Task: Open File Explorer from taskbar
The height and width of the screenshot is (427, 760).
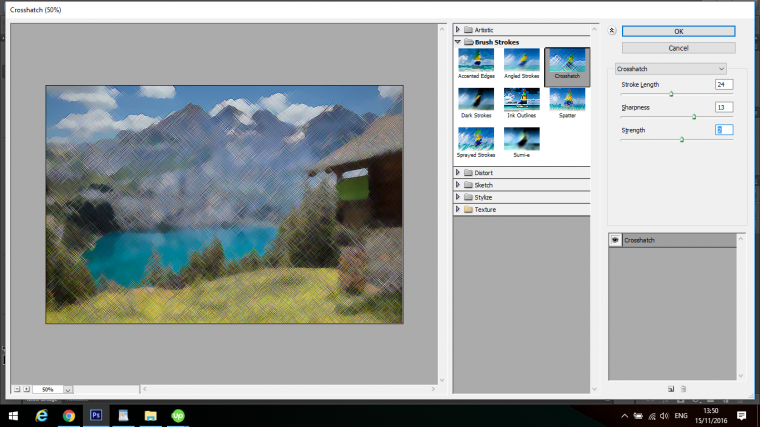Action: click(x=151, y=416)
